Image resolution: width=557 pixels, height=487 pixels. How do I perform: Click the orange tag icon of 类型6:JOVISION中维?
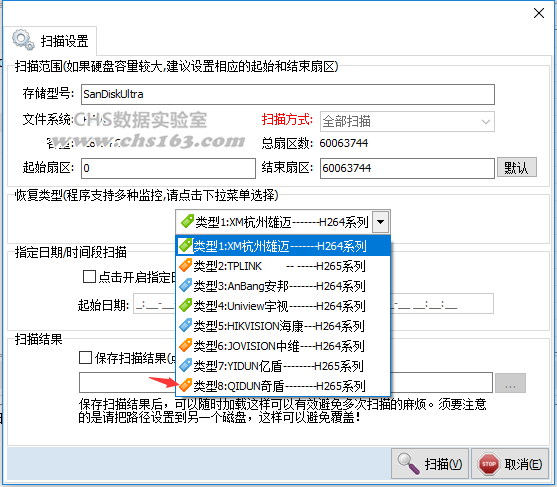185,345
